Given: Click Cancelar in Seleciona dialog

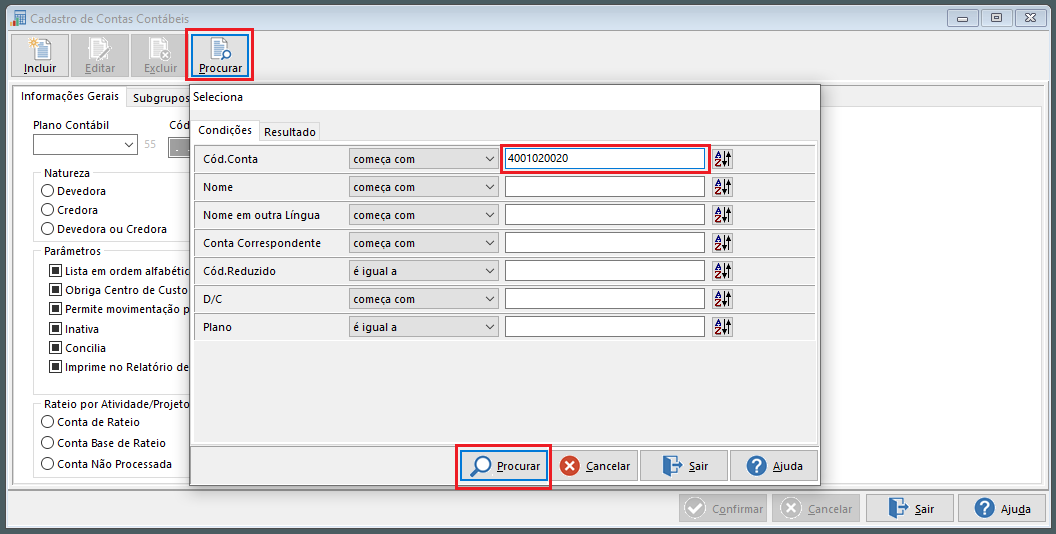Looking at the screenshot, I should click(x=595, y=466).
